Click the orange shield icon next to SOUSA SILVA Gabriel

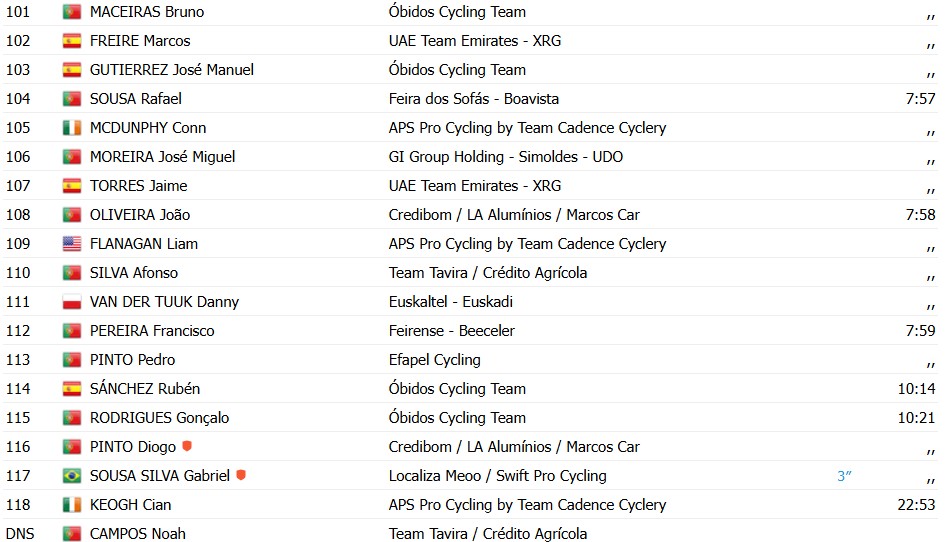coord(241,475)
